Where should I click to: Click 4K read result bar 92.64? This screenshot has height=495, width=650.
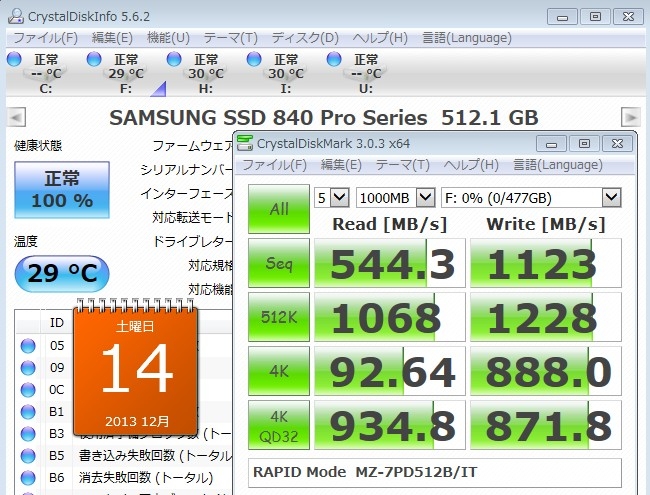pyautogui.click(x=390, y=371)
